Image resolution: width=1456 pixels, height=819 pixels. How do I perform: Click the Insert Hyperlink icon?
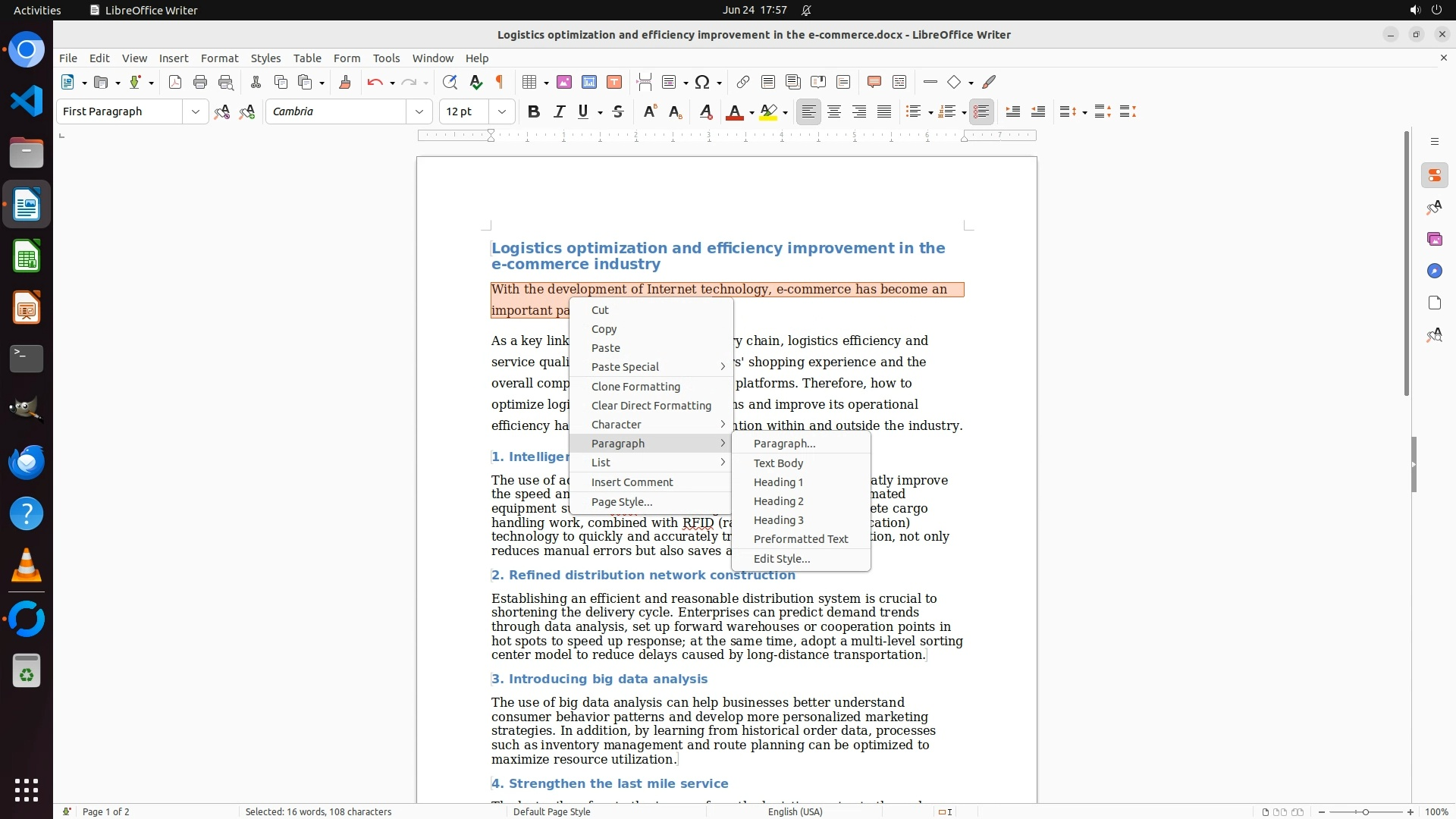coord(743,83)
